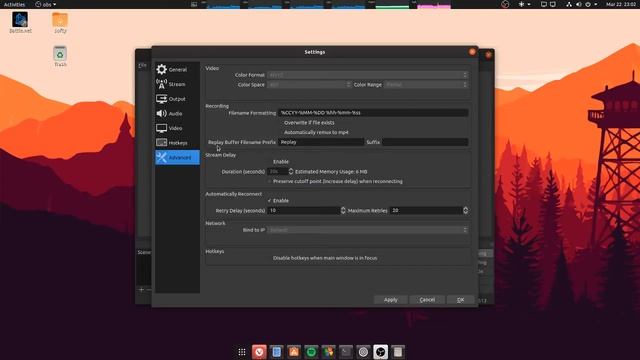Open the system menu via the power icon
The width and height of the screenshot is (640, 360).
pos(588,4)
